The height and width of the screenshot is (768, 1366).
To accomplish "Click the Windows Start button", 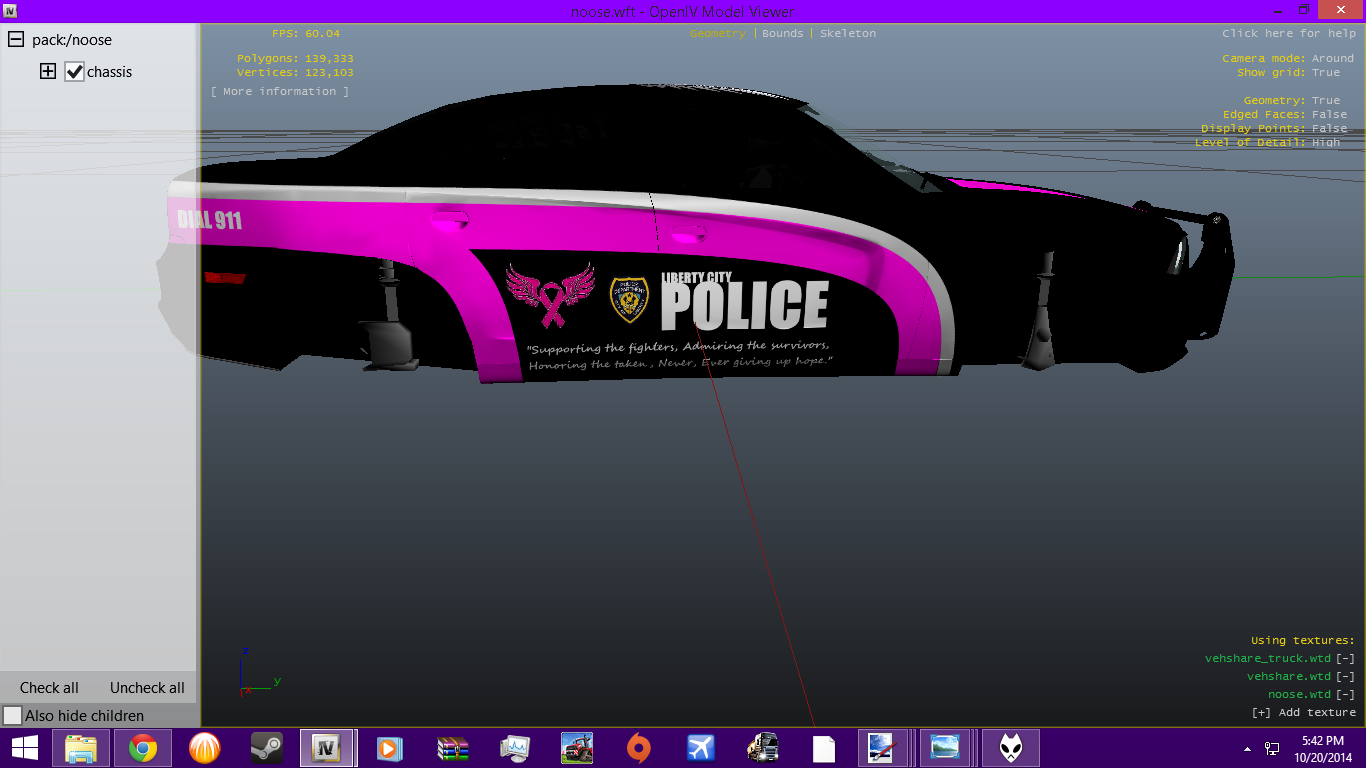I will pyautogui.click(x=24, y=748).
